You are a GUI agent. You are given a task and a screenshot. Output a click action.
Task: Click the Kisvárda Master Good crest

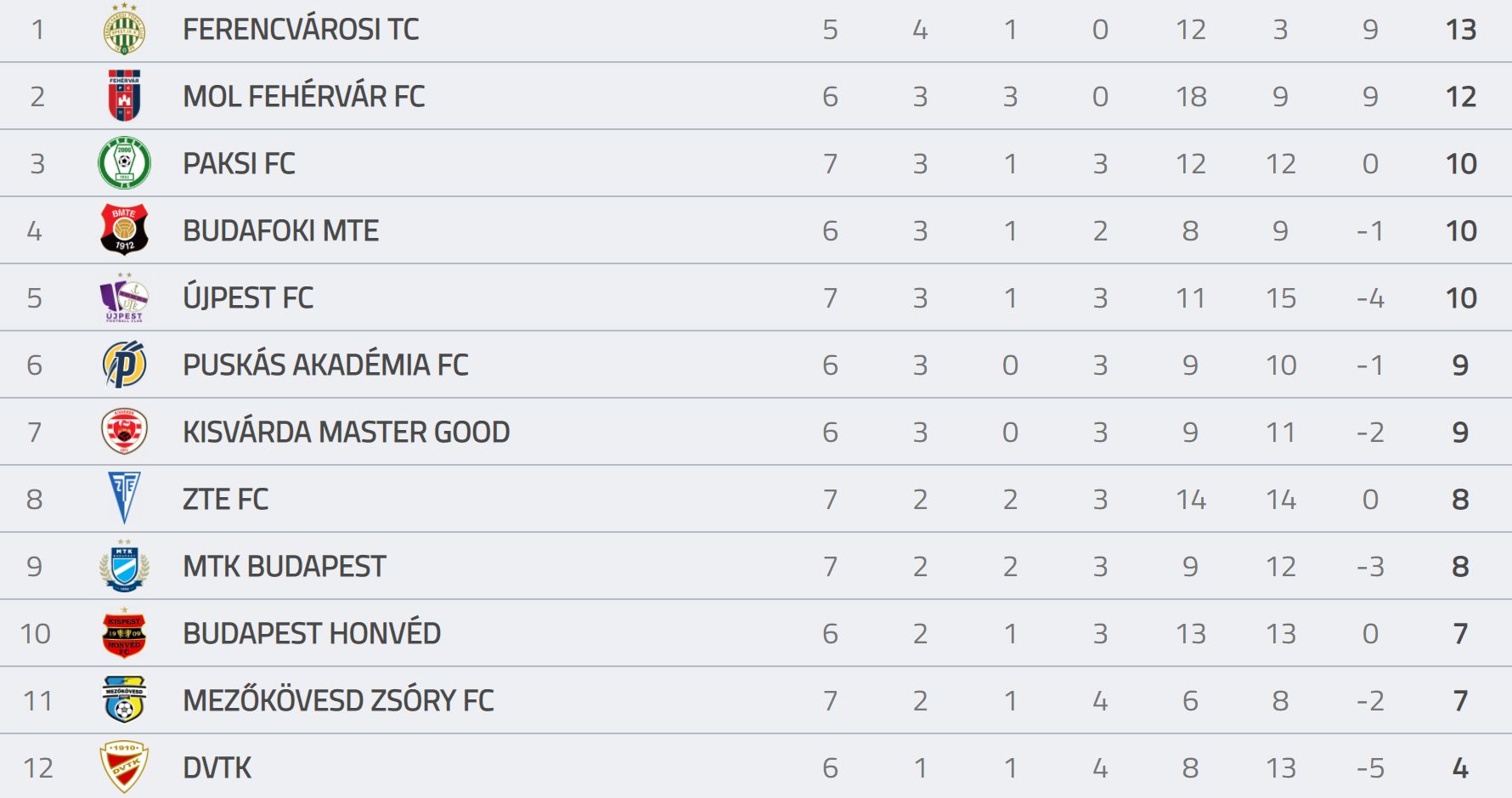(124, 431)
